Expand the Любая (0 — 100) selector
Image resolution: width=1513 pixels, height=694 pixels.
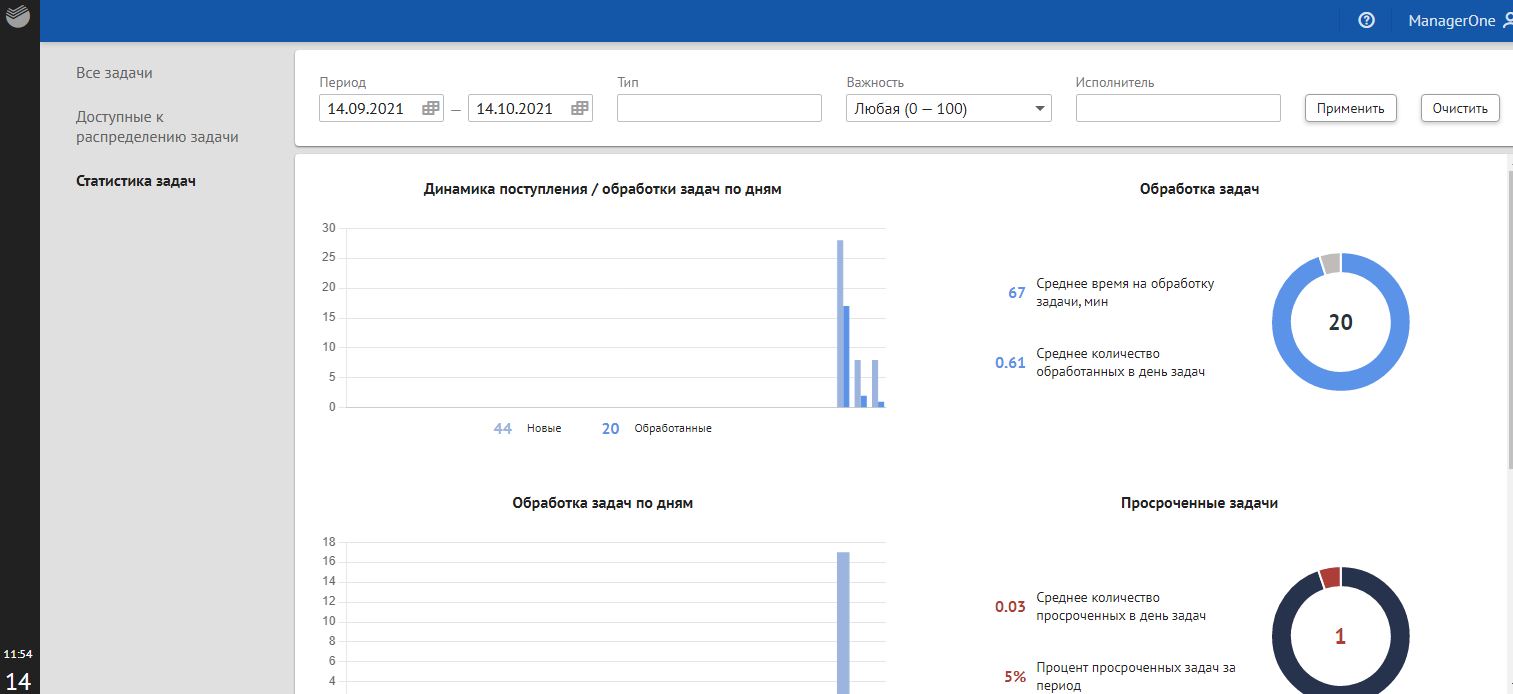point(948,108)
